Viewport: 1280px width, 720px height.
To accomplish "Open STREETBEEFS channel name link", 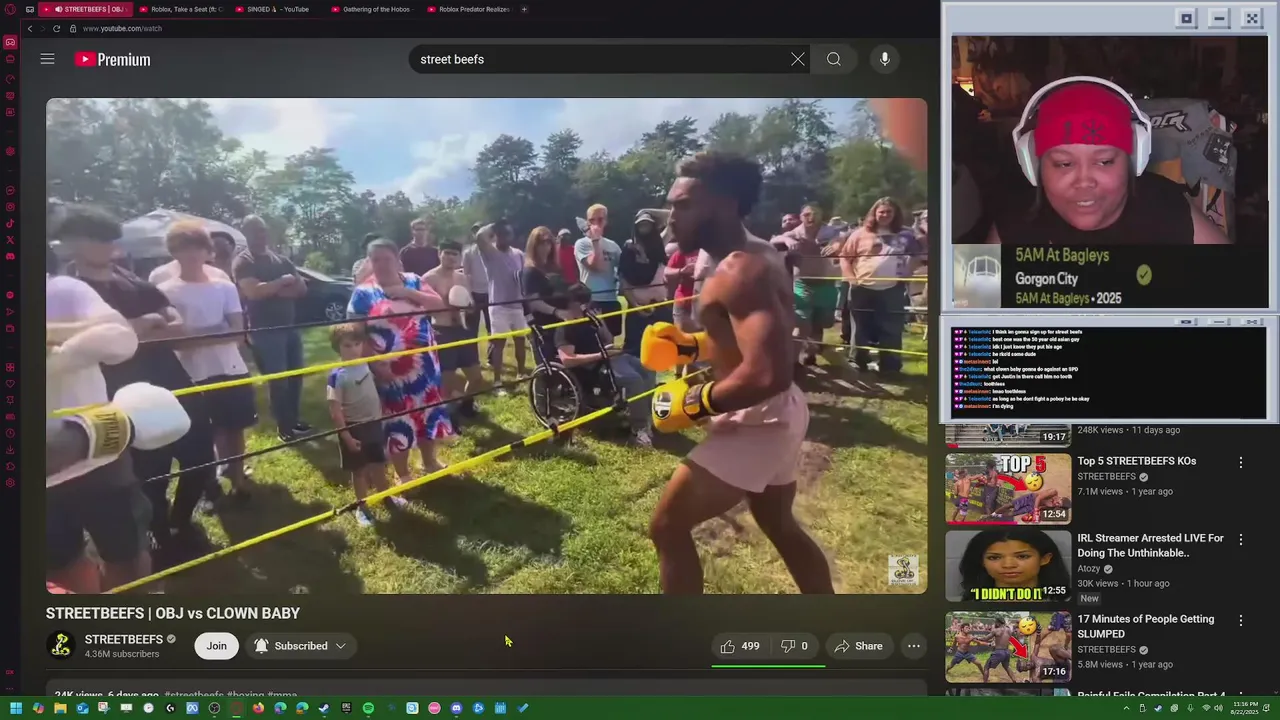I will [x=123, y=639].
